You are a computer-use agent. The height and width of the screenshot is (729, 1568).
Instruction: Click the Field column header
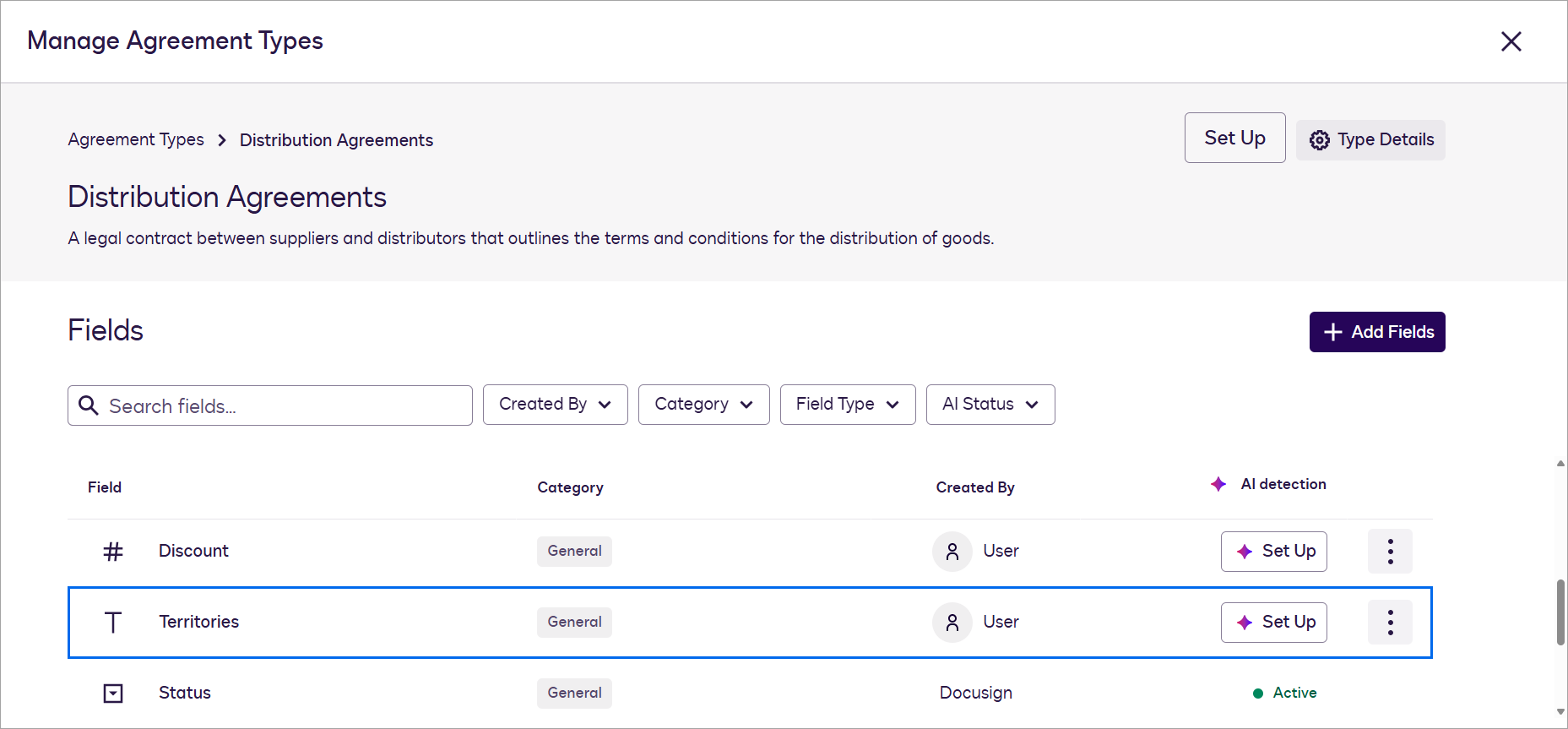pos(105,487)
